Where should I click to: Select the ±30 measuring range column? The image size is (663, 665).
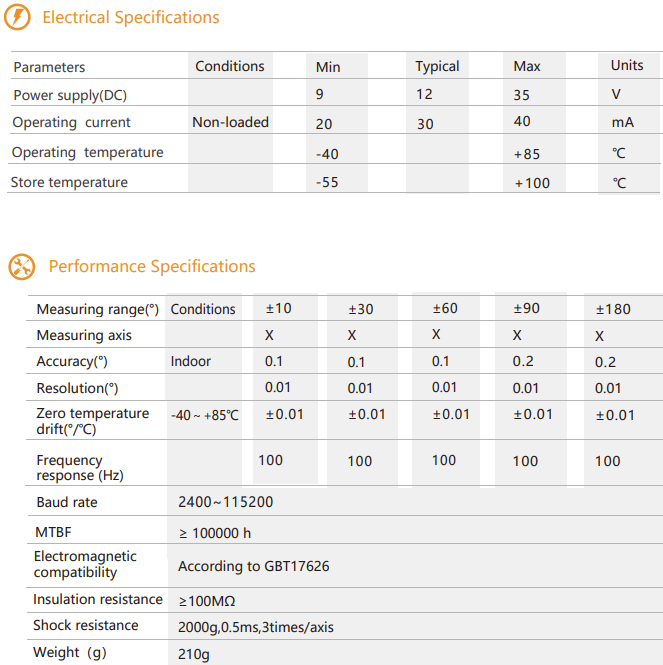(361, 309)
